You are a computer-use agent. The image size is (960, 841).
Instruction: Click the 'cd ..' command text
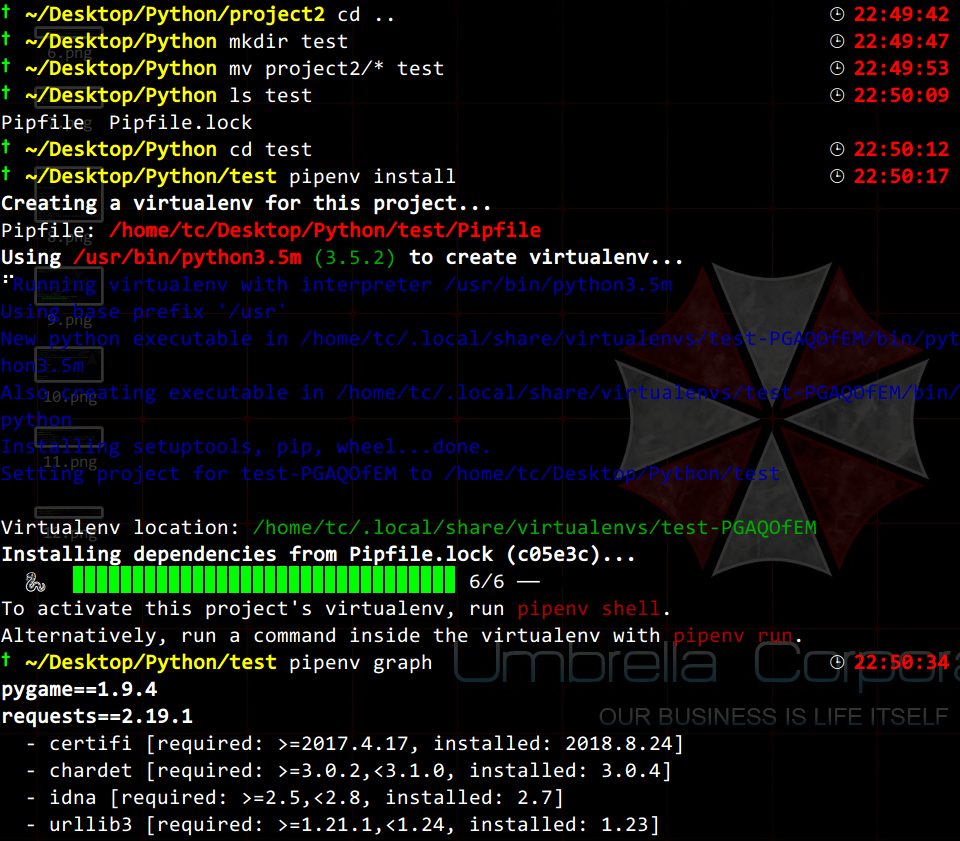(366, 15)
